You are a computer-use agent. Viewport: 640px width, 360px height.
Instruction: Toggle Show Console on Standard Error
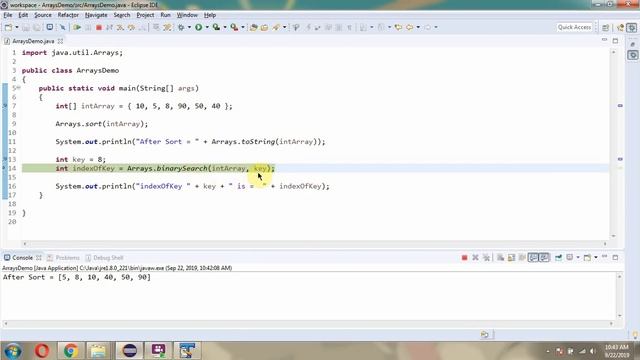click(x=544, y=258)
